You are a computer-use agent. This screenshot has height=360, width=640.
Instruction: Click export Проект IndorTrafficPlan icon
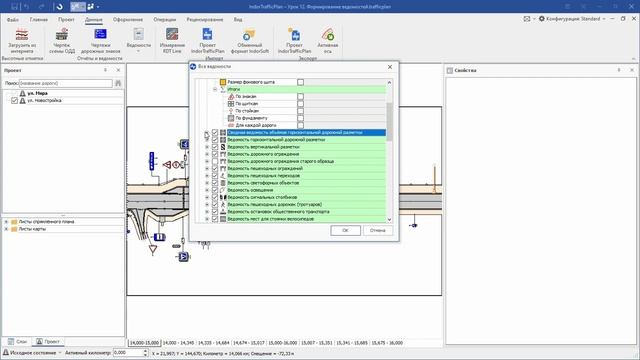coord(294,34)
